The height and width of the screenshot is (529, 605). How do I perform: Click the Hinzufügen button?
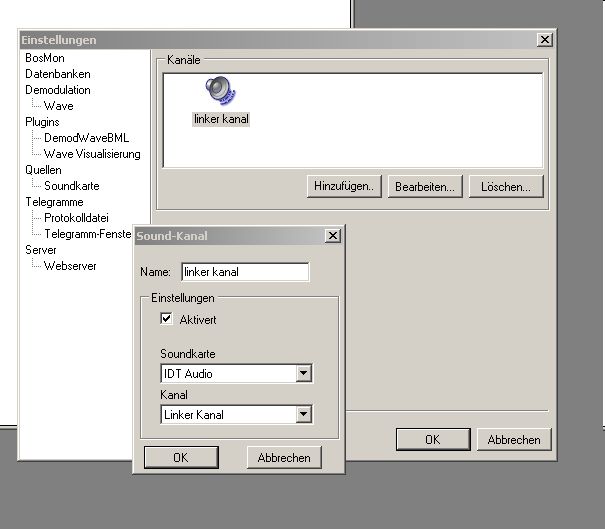click(344, 186)
